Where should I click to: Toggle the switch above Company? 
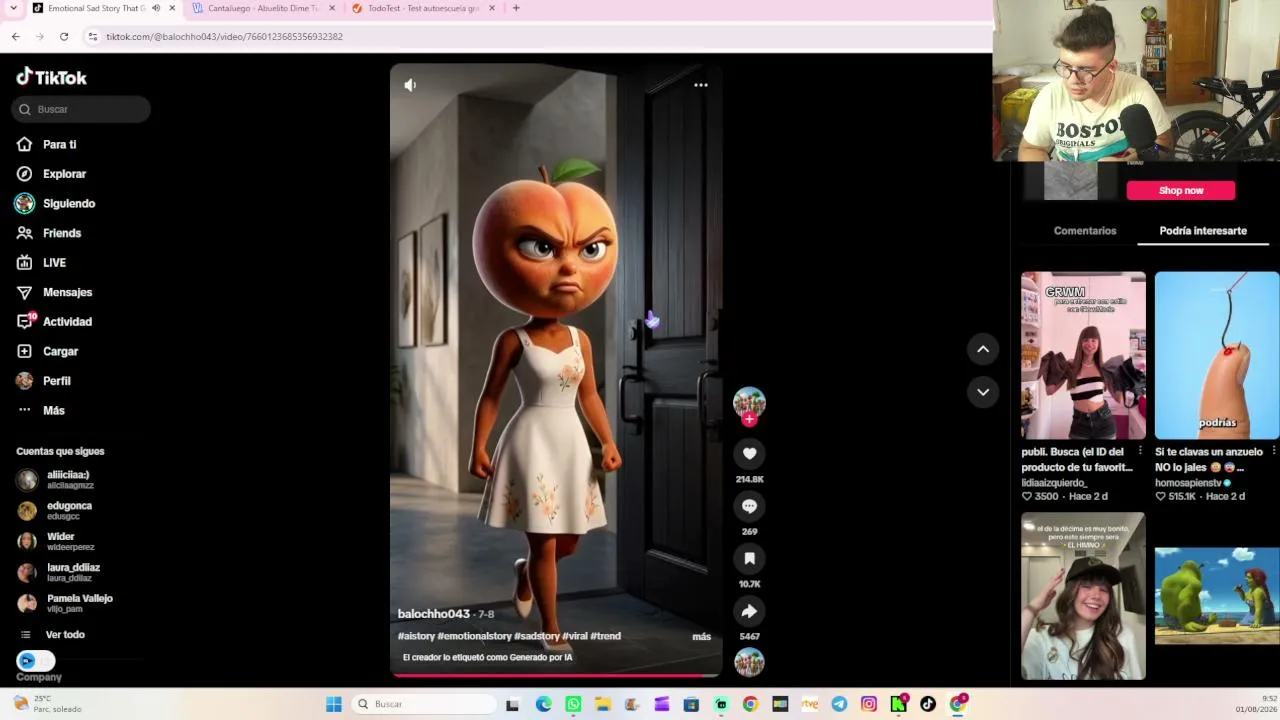35,661
